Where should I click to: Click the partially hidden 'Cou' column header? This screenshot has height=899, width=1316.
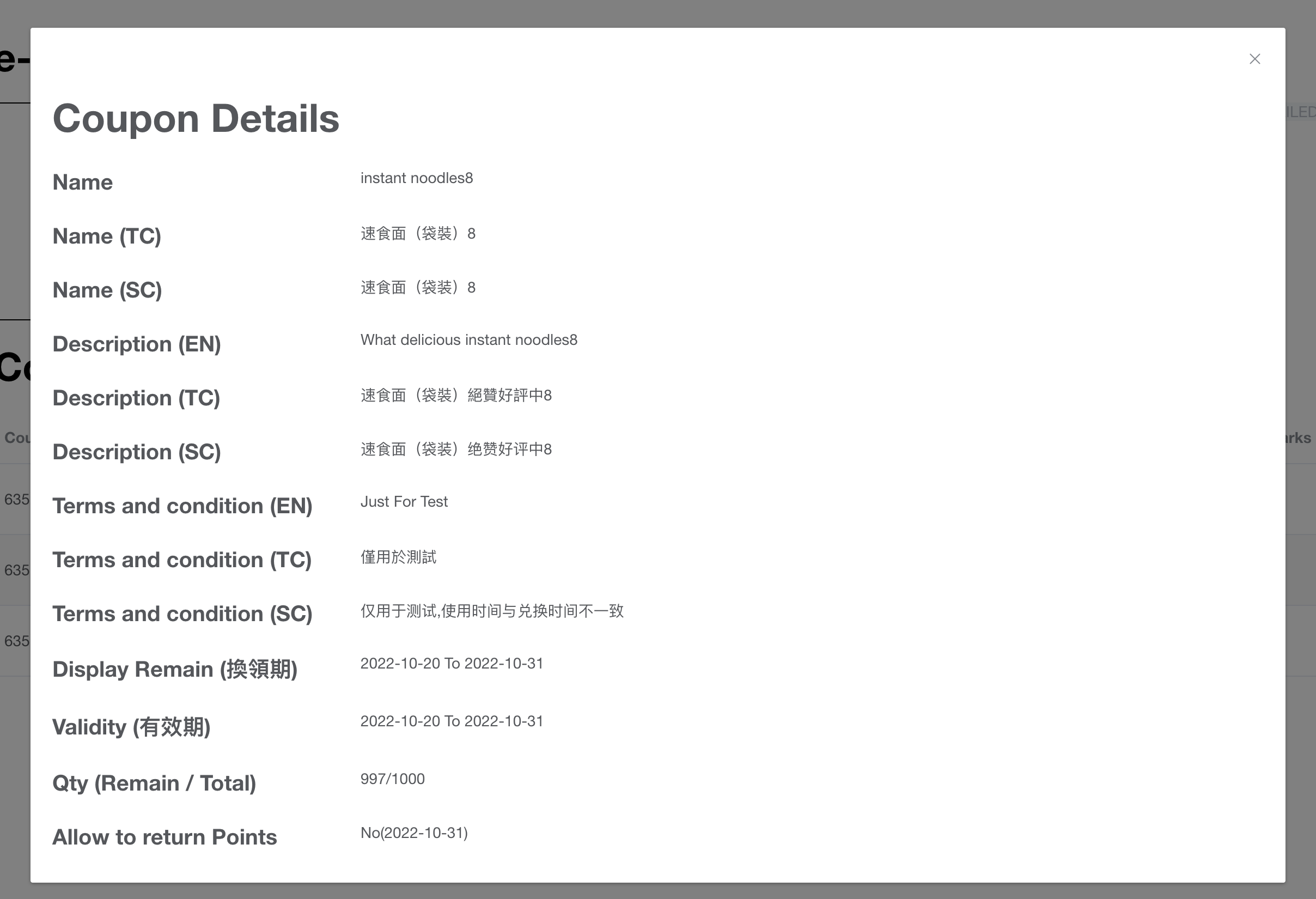click(16, 438)
